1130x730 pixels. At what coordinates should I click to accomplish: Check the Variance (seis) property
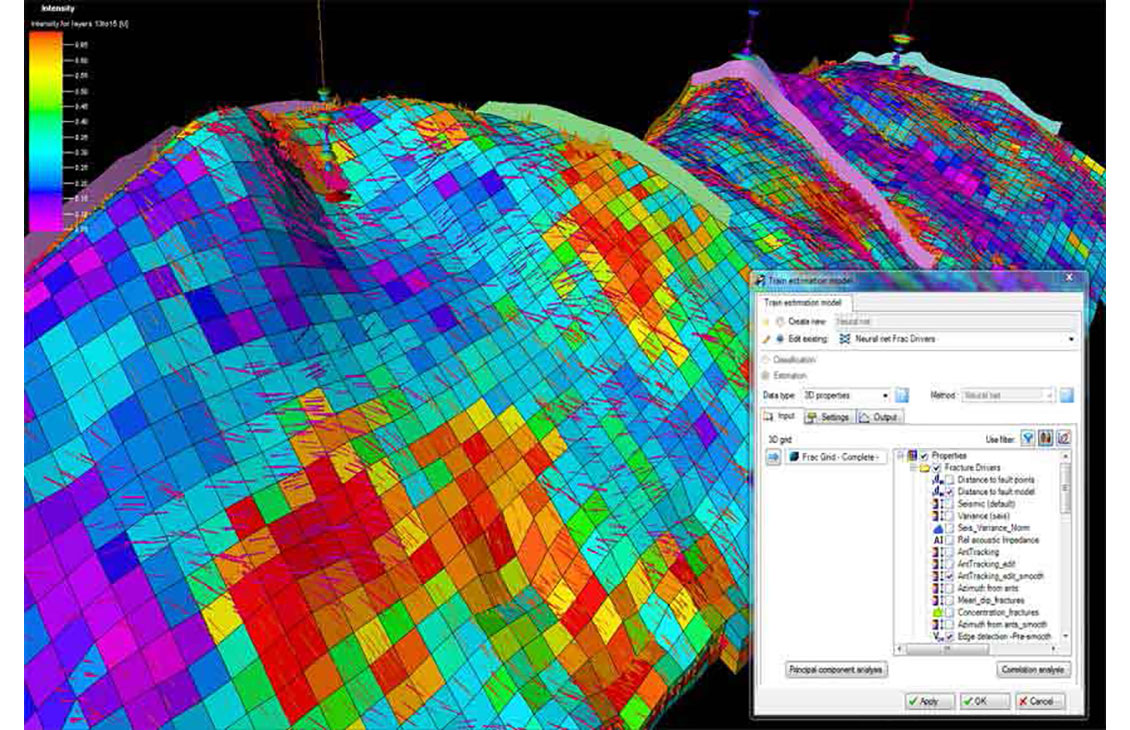[950, 516]
